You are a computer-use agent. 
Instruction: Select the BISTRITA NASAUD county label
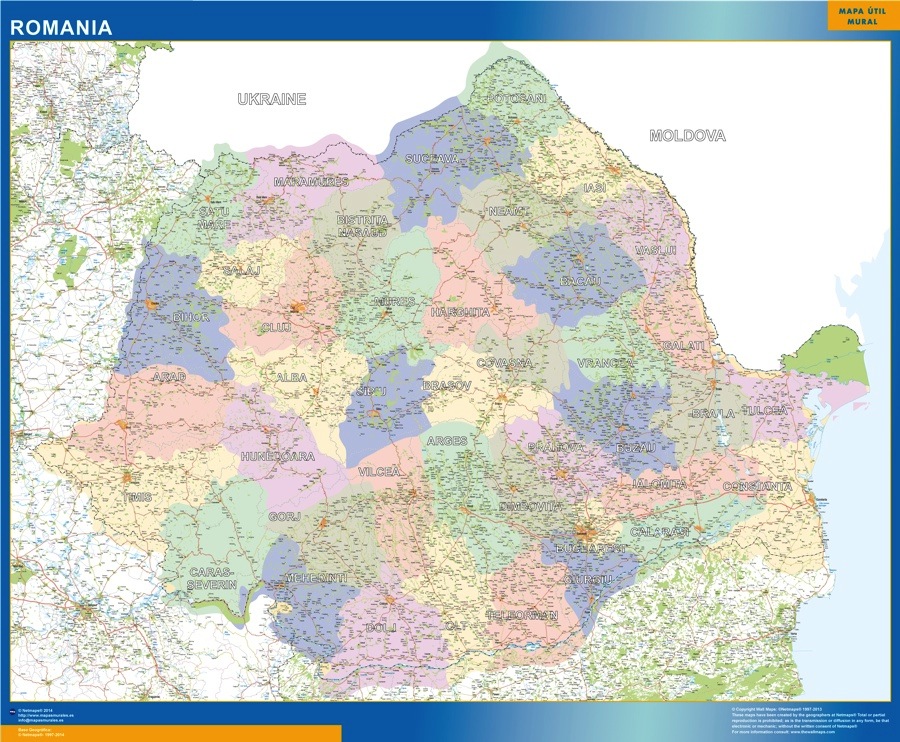click(x=362, y=226)
